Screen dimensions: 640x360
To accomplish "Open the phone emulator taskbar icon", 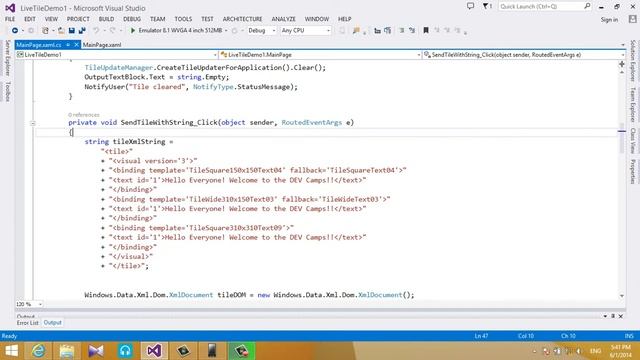I will click(x=212, y=351).
